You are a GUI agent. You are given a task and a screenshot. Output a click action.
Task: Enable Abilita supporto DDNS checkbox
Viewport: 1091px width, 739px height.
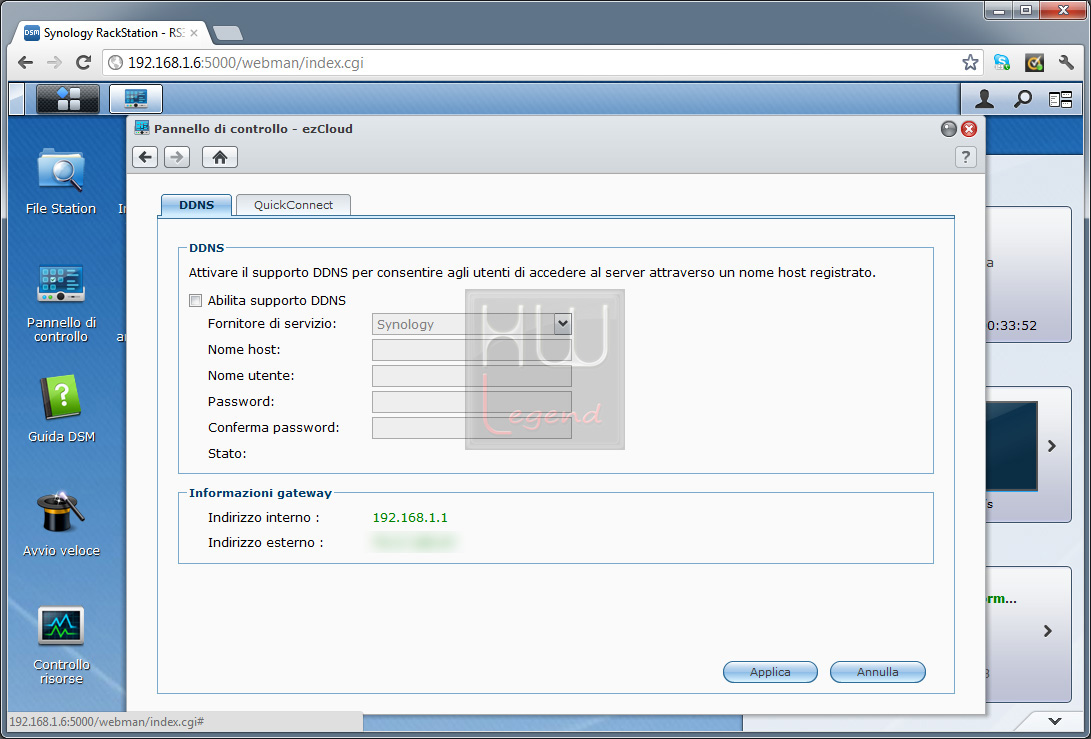pos(196,301)
